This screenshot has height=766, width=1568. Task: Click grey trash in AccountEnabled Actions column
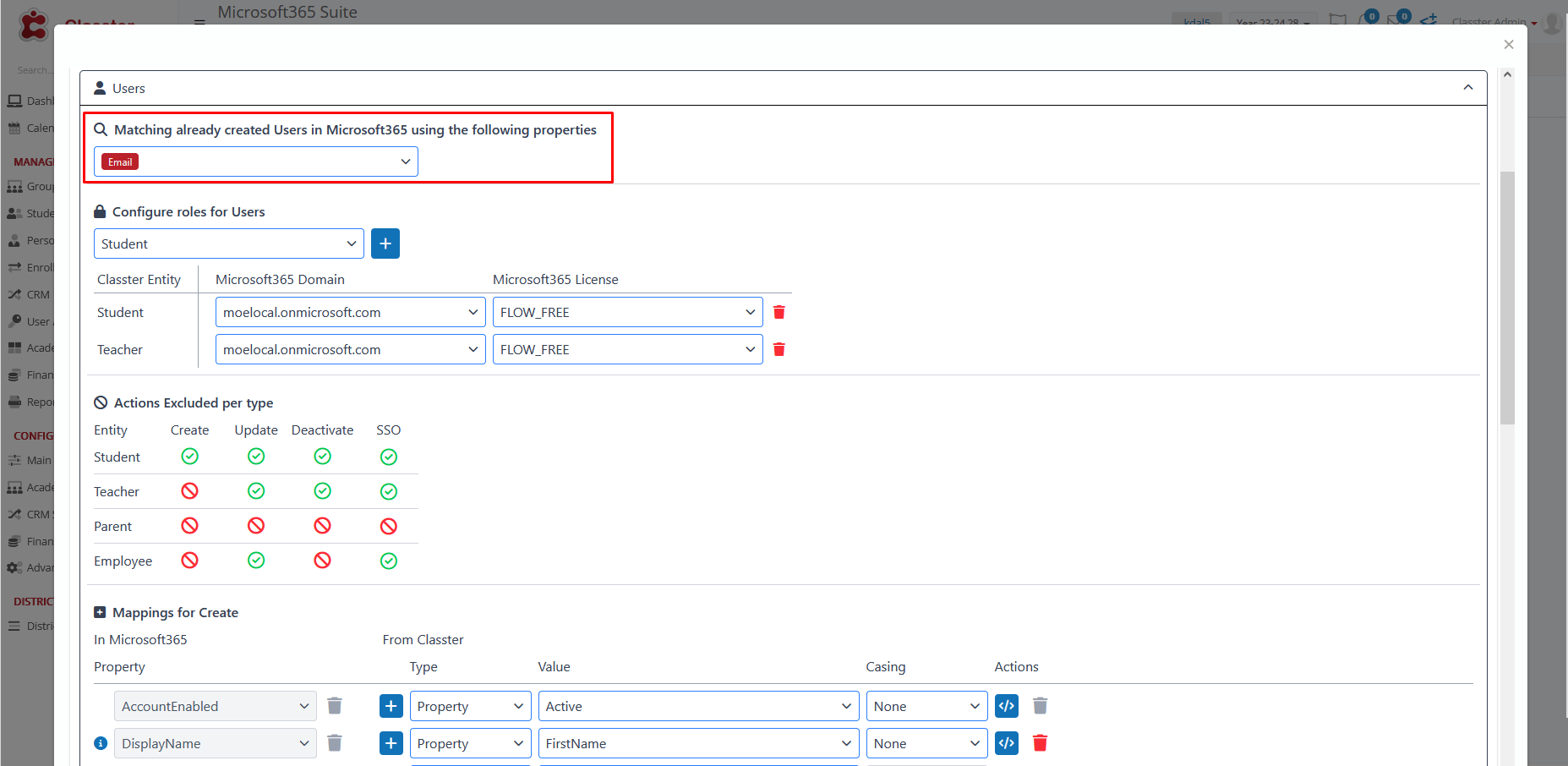click(x=1041, y=706)
